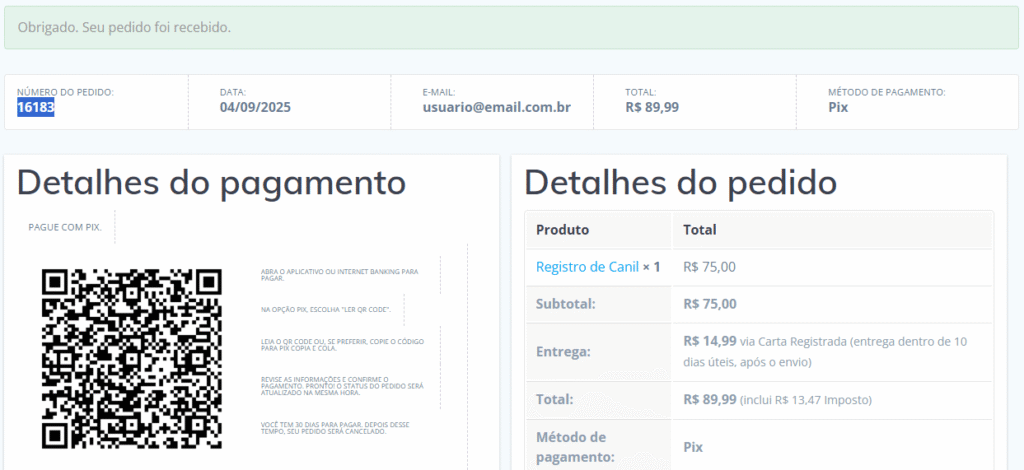Image resolution: width=1024 pixels, height=470 pixels.
Task: Click the 'Detalhes do pagamento' heading
Action: coord(212,183)
